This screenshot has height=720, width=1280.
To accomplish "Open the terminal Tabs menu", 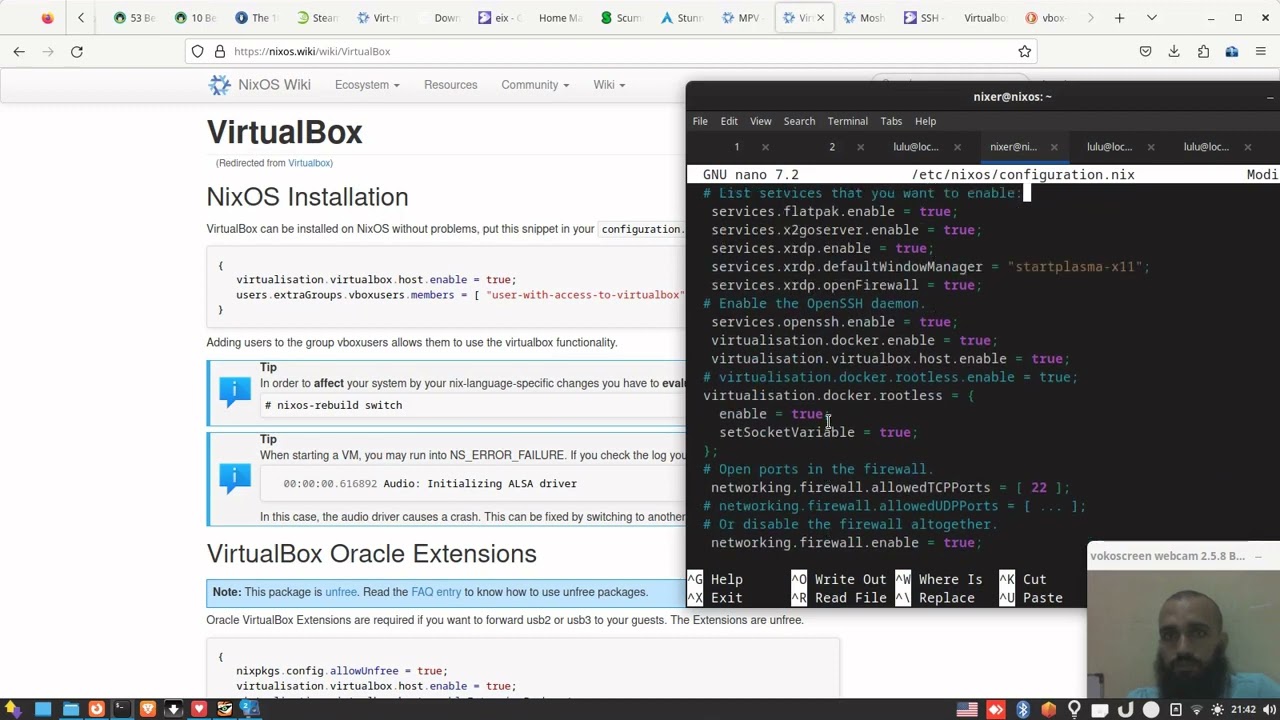I will (x=891, y=121).
